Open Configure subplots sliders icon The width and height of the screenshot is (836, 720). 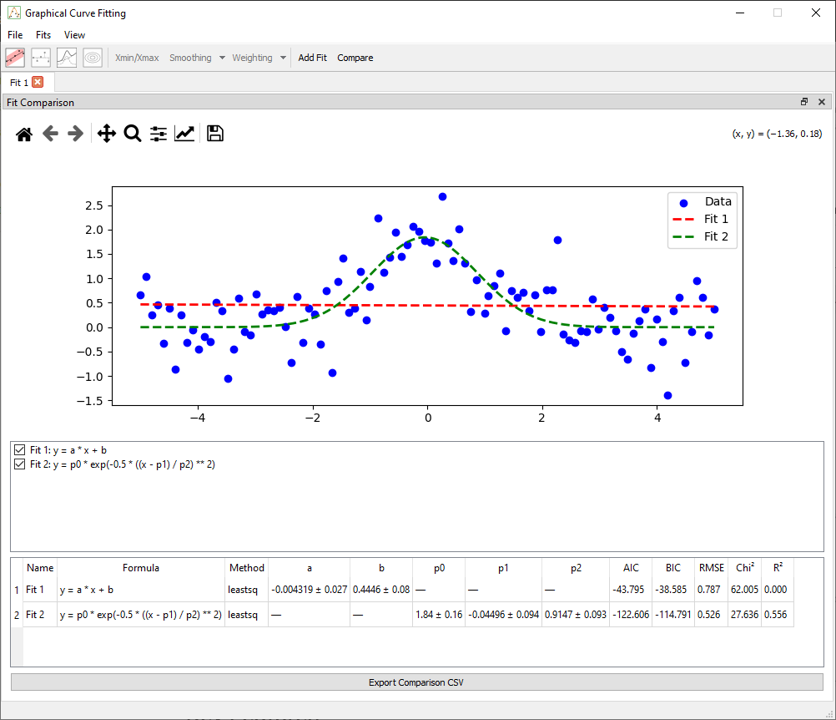tap(158, 133)
